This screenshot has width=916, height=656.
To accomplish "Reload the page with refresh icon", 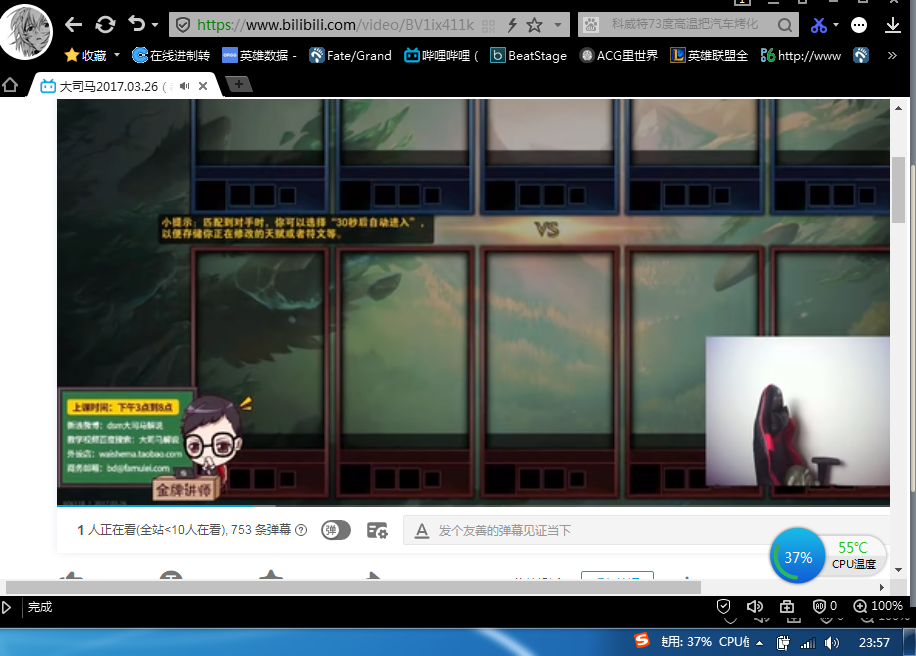I will click(105, 25).
